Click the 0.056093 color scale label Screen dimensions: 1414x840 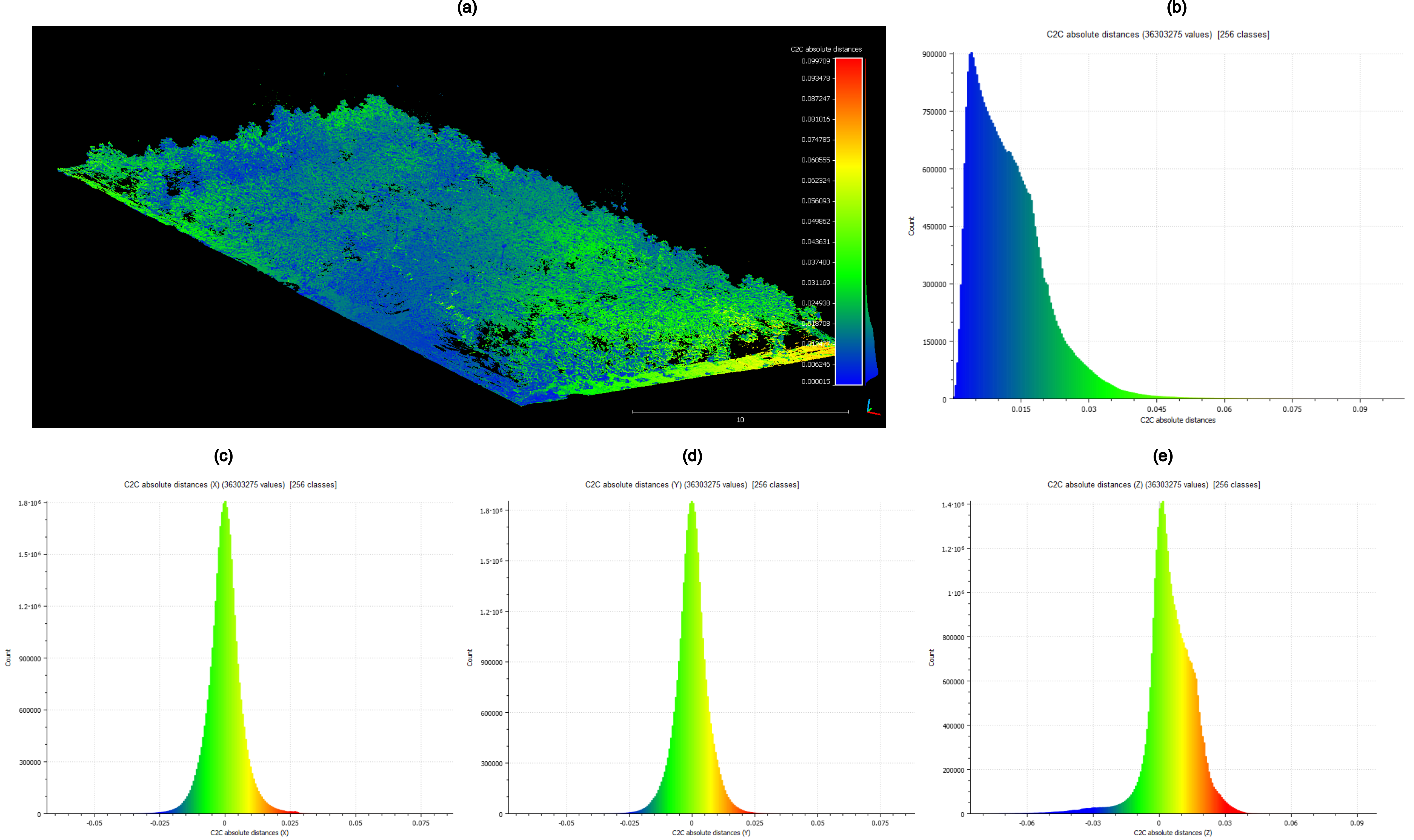[x=816, y=201]
